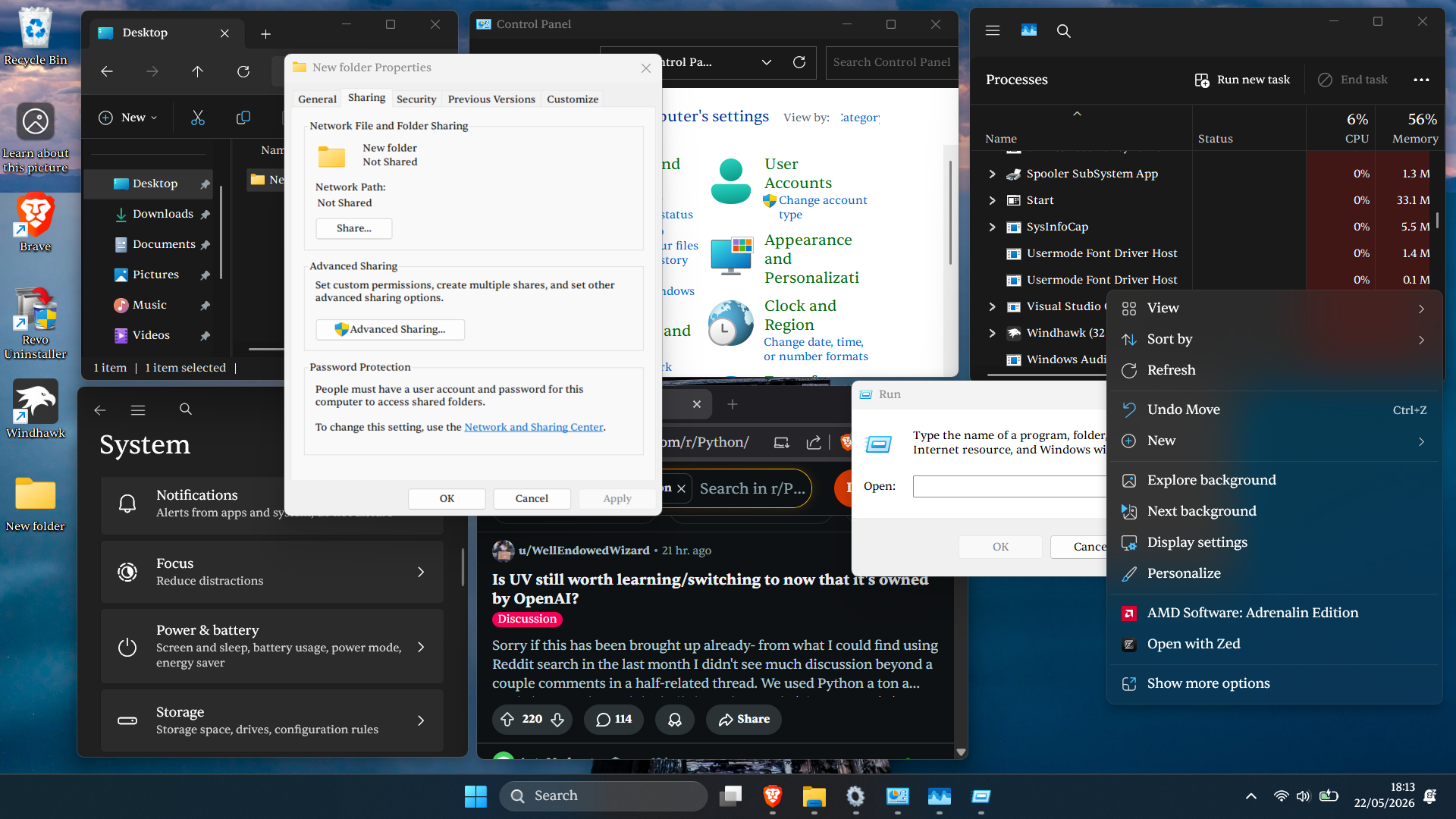
Task: Open the Customize tab
Action: pos(573,99)
